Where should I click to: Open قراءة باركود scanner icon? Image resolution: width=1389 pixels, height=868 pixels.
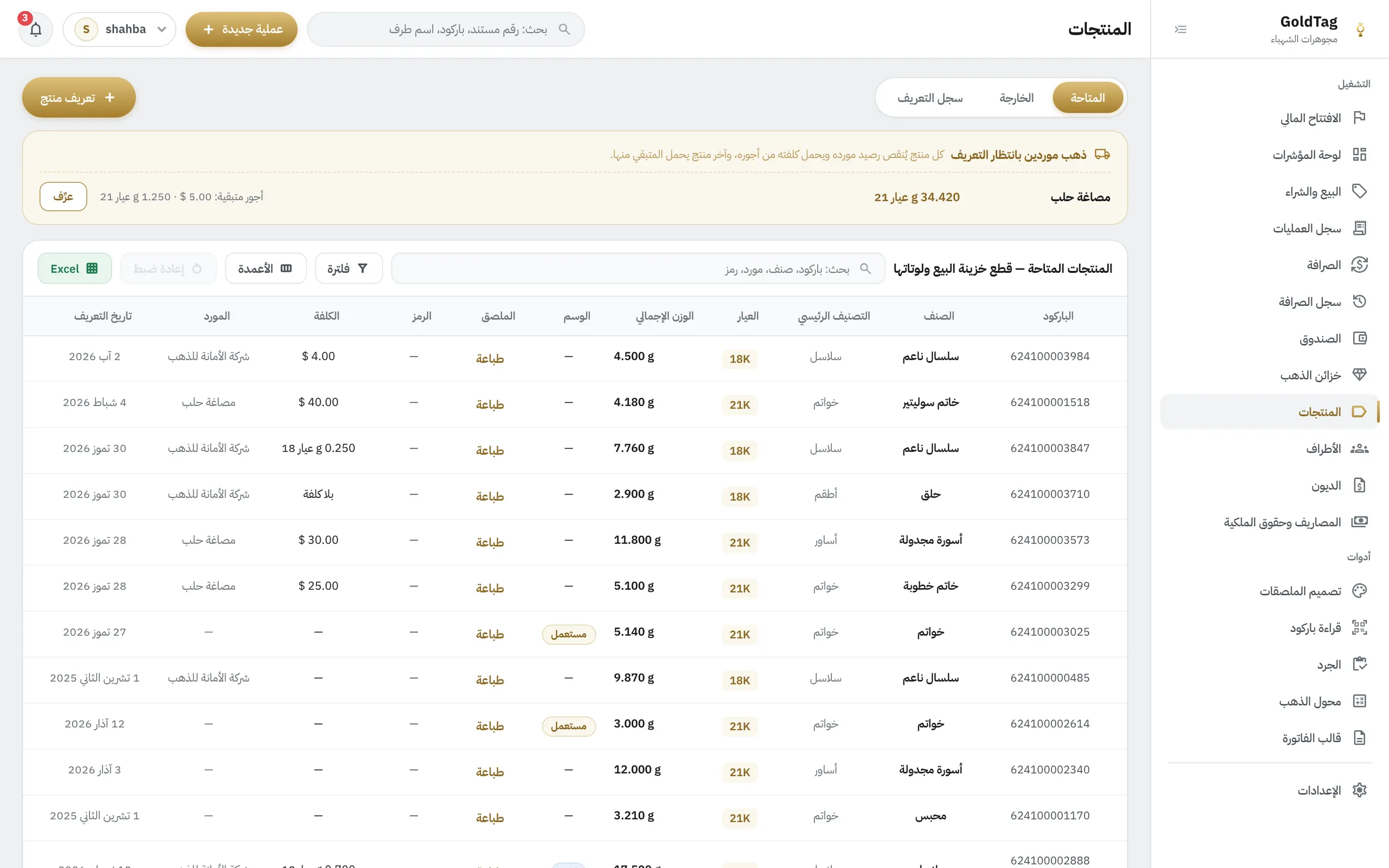click(1359, 628)
